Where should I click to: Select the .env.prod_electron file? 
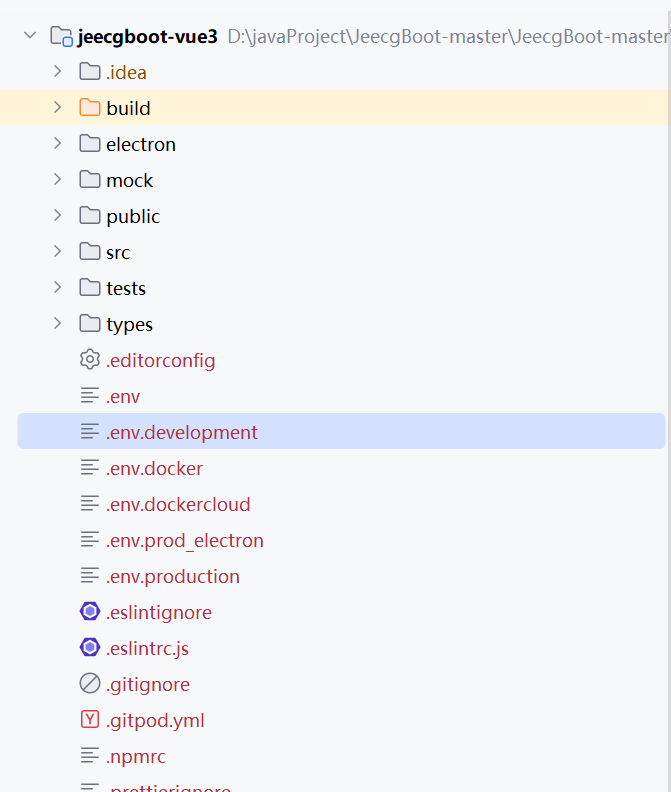[x=184, y=540]
